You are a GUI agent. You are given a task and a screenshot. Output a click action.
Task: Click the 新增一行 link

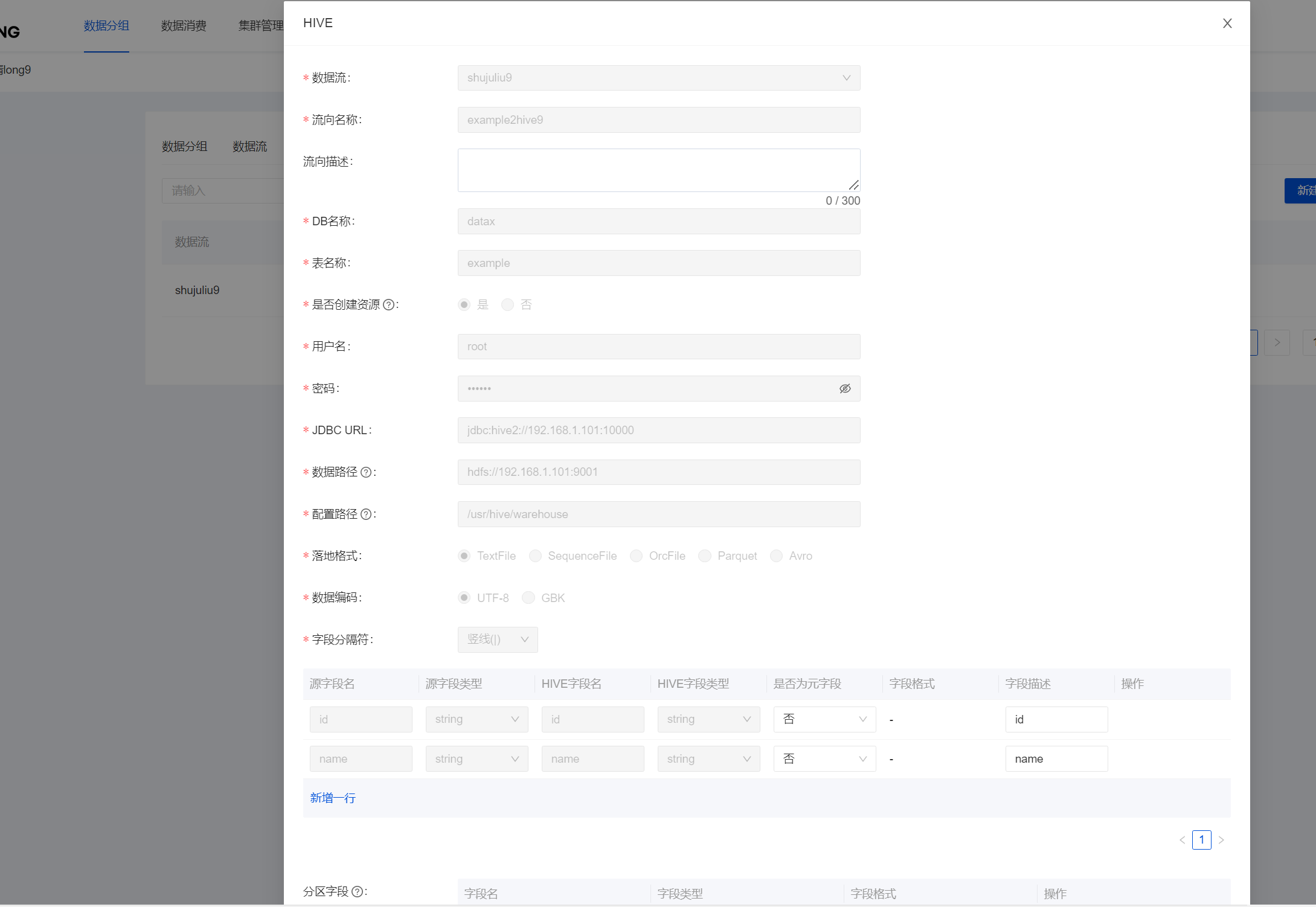(333, 798)
